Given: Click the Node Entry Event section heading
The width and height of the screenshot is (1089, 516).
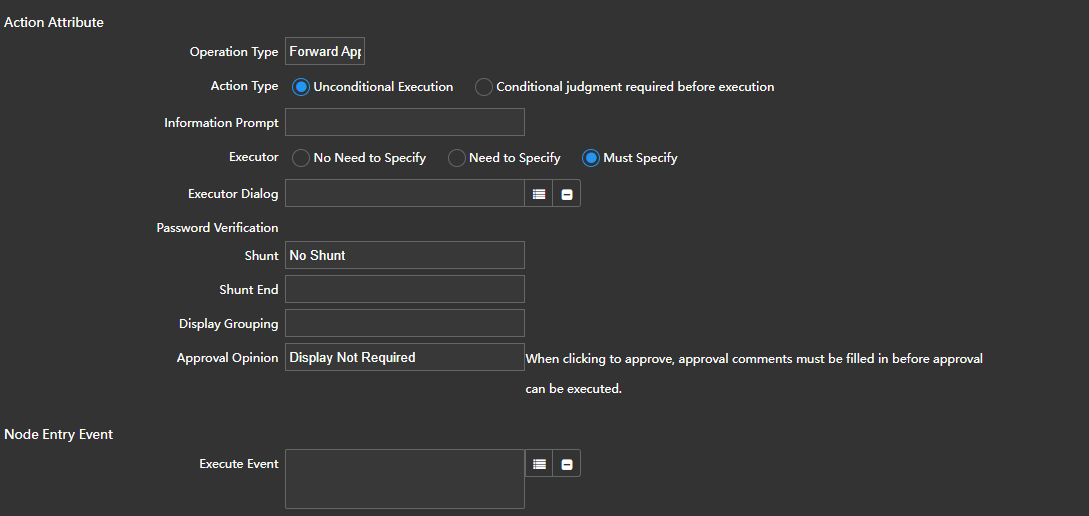Looking at the screenshot, I should pyautogui.click(x=59, y=435).
